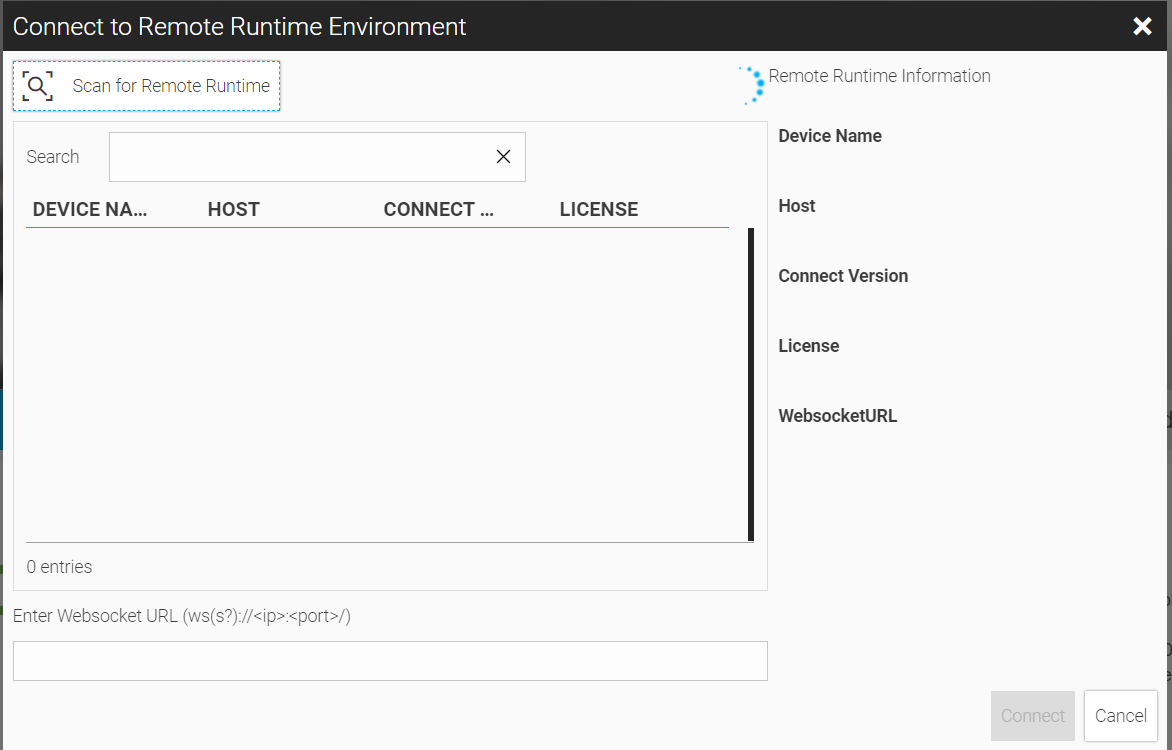Cancel the remote runtime connection dialog
Viewport: 1172px width, 750px height.
(1120, 716)
